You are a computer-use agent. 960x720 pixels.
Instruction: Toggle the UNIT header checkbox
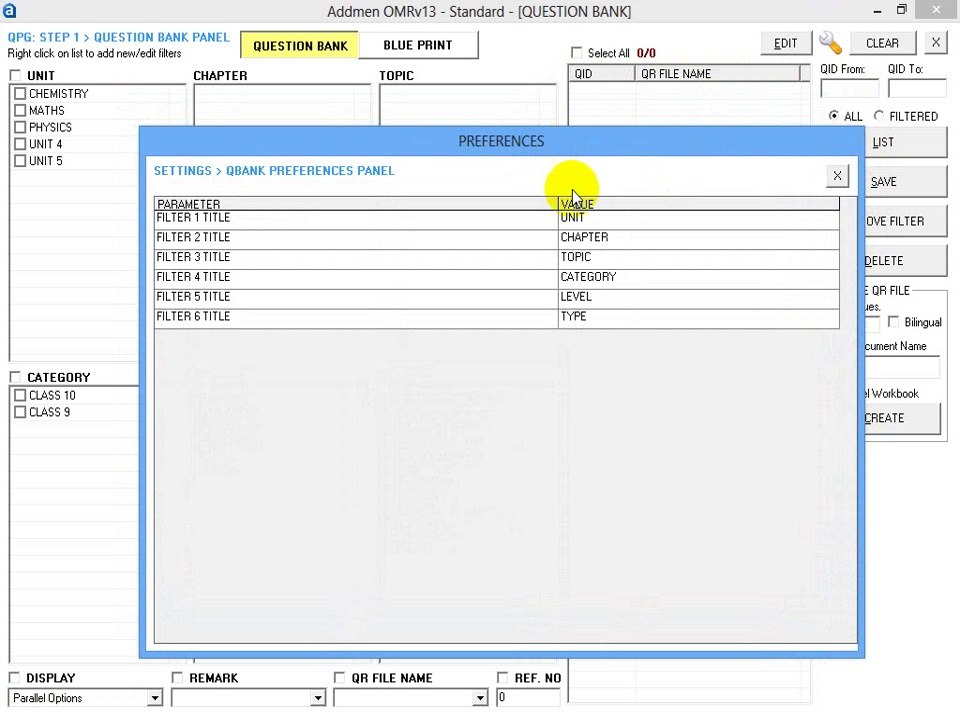point(15,75)
